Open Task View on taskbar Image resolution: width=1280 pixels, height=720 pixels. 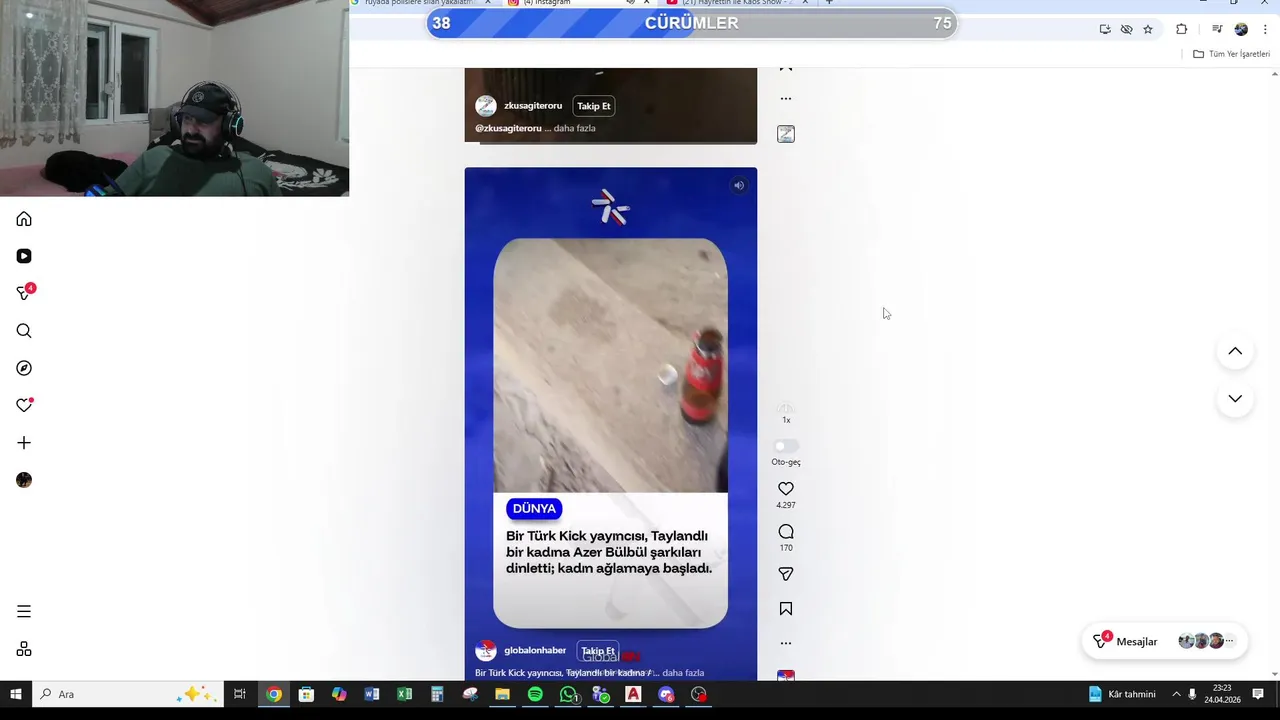click(240, 694)
